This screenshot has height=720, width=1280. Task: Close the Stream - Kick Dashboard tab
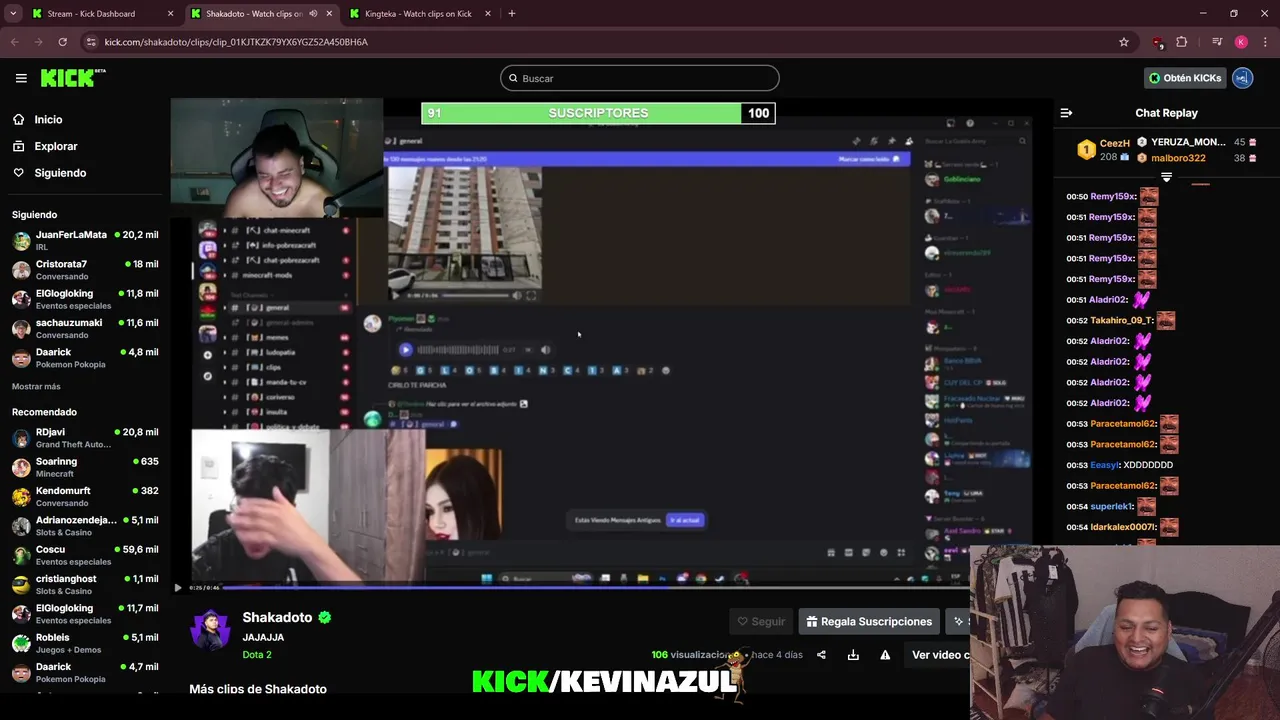click(x=170, y=14)
